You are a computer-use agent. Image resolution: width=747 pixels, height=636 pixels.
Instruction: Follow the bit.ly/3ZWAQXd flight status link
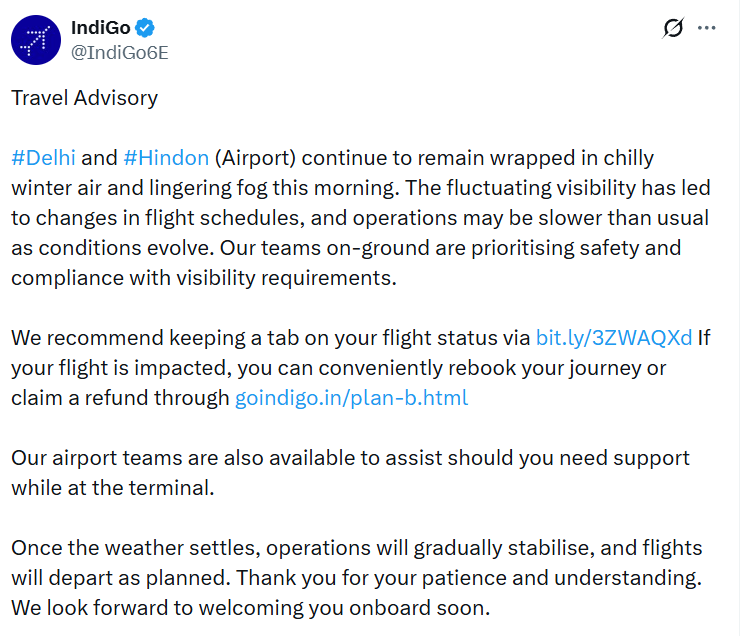tap(614, 338)
